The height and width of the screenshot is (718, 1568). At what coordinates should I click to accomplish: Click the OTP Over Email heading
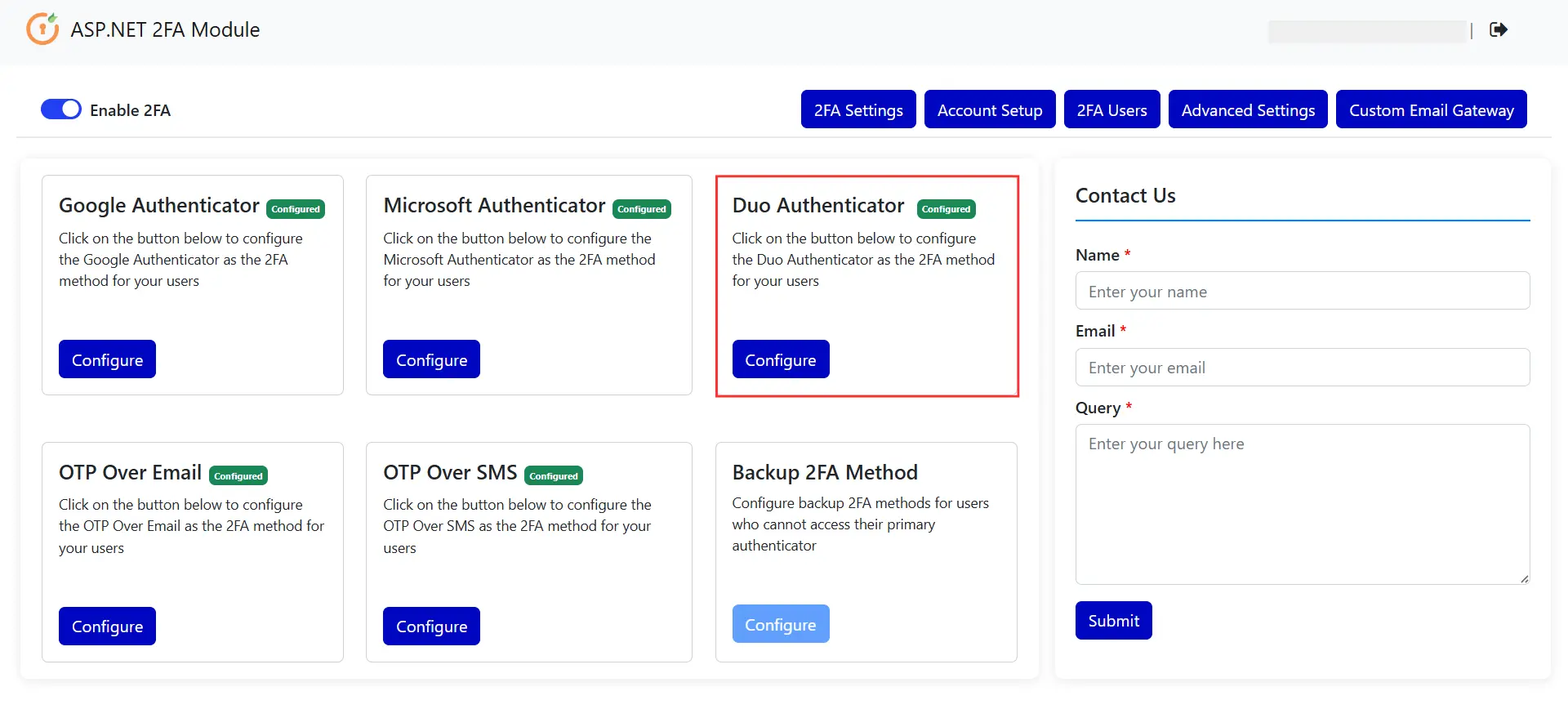pyautogui.click(x=130, y=472)
